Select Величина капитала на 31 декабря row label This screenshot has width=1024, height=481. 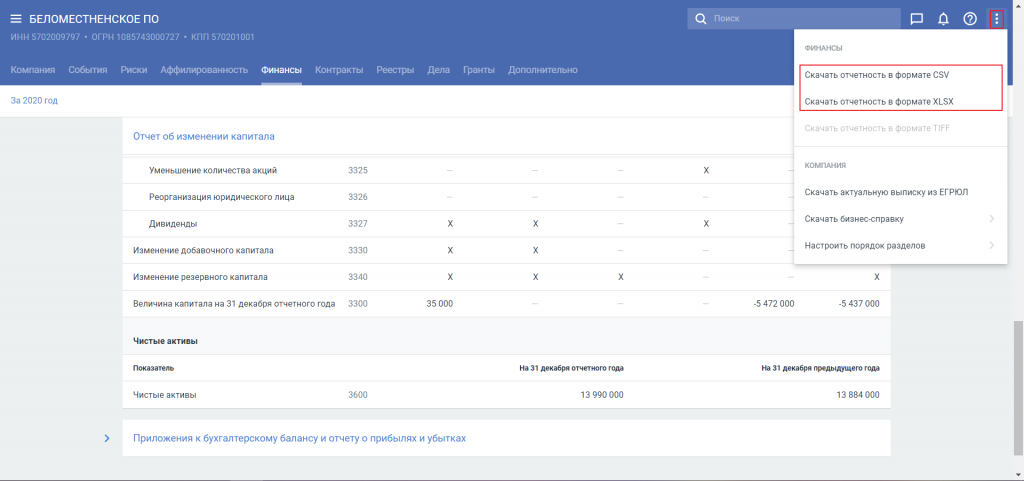click(x=234, y=303)
